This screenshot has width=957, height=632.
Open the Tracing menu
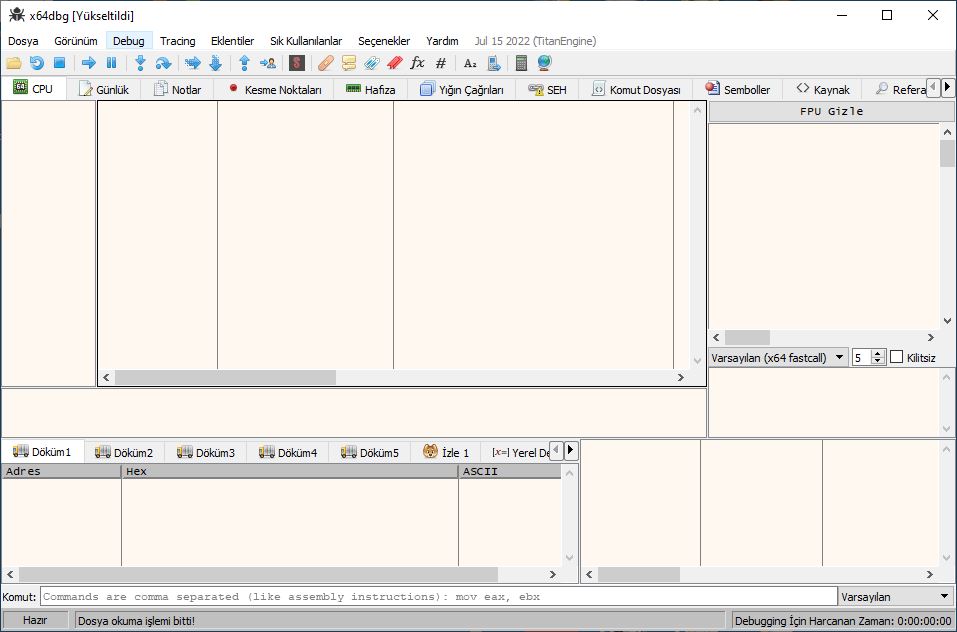click(x=178, y=41)
